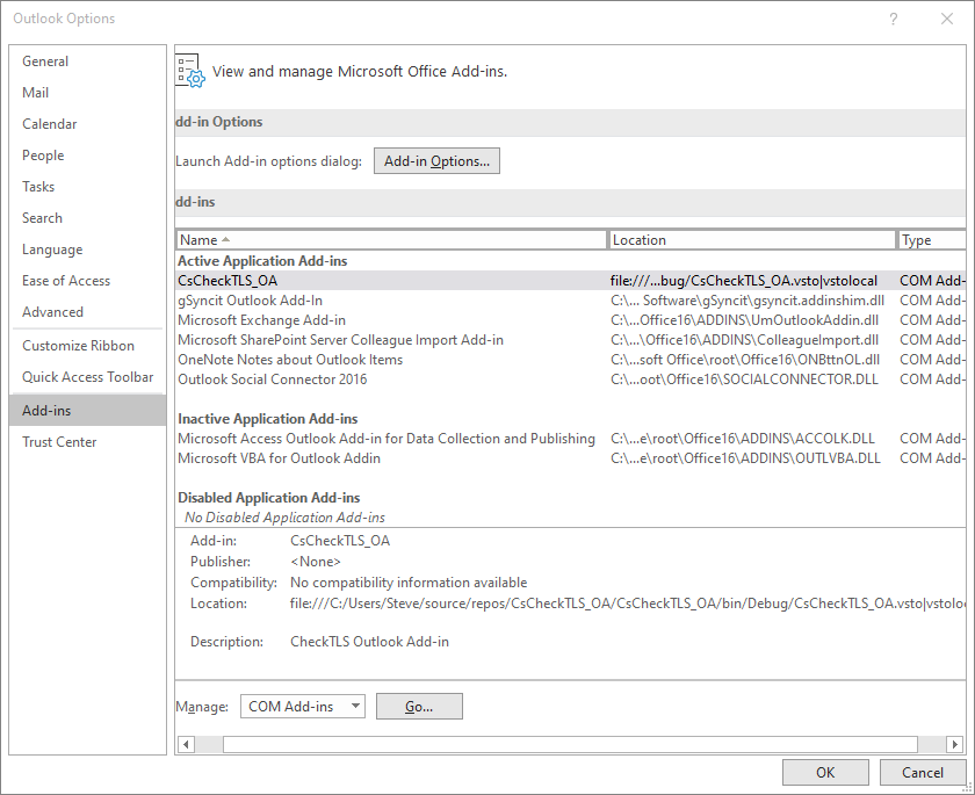Open the Trust Center section
Viewport: 975px width, 795px height.
(x=58, y=441)
